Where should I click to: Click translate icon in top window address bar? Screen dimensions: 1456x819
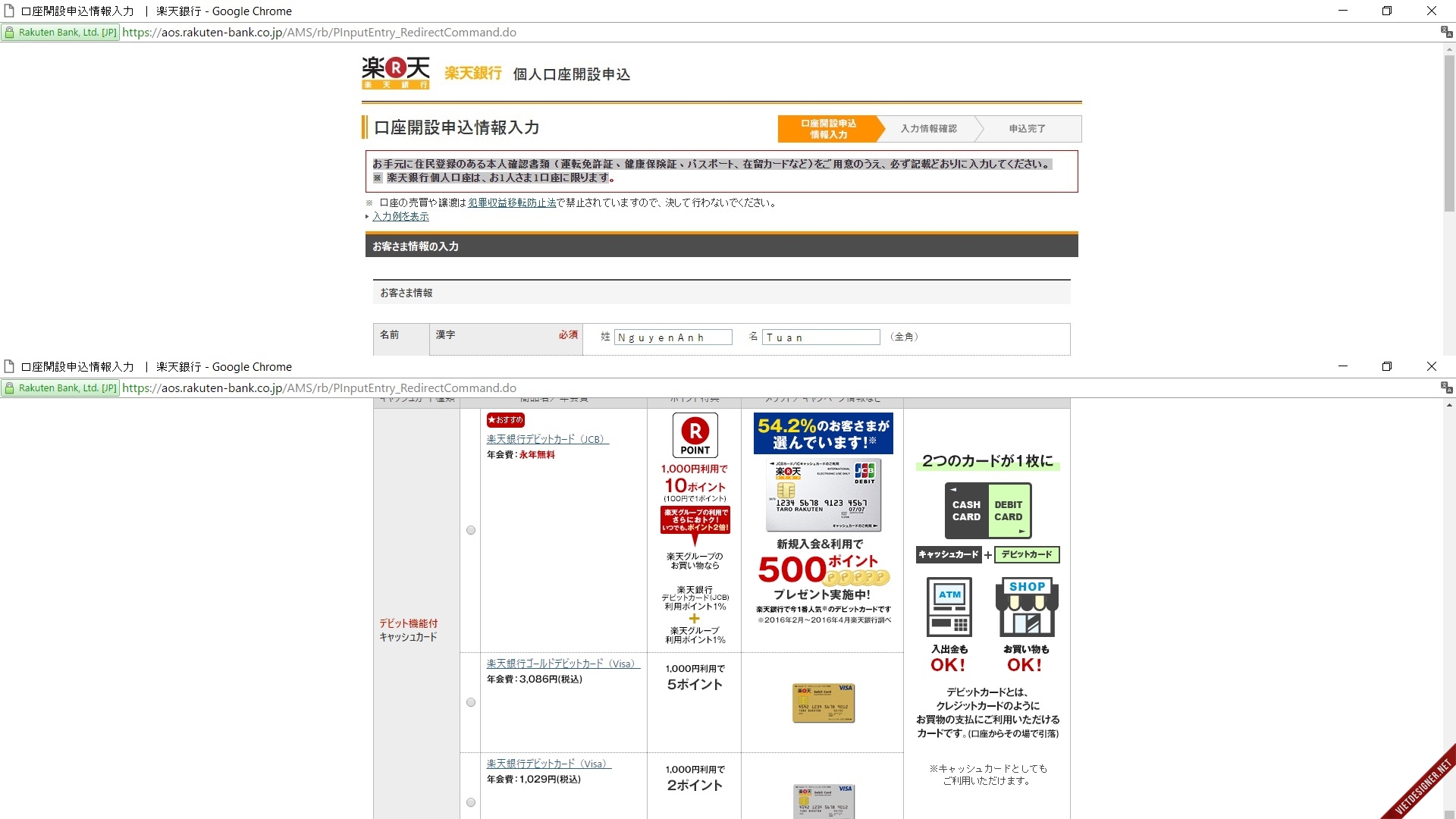[x=1446, y=32]
